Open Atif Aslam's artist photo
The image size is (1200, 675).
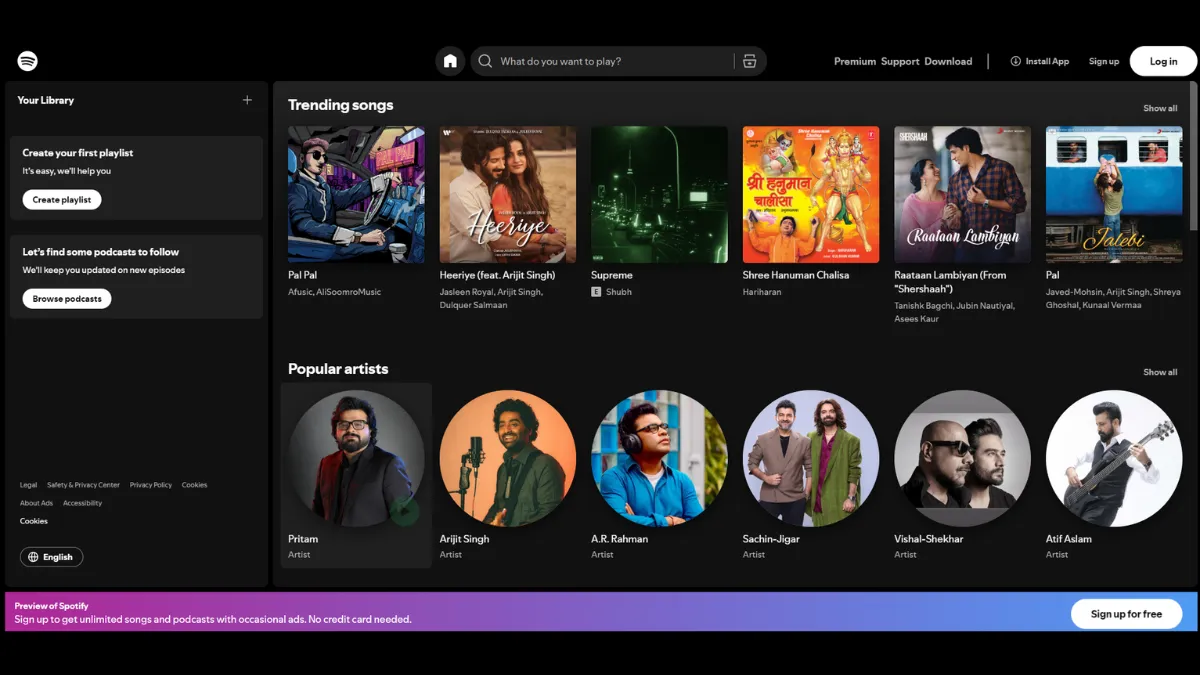(1114, 458)
